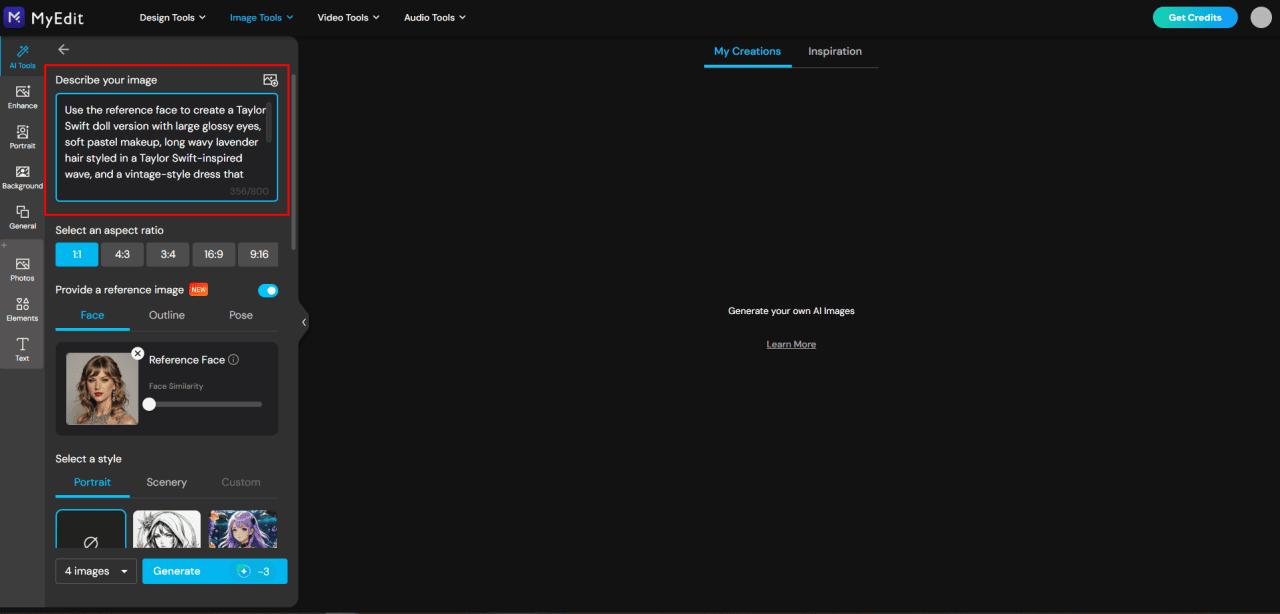Switch to the Outline reference tab
This screenshot has height=614, width=1280.
pyautogui.click(x=167, y=315)
